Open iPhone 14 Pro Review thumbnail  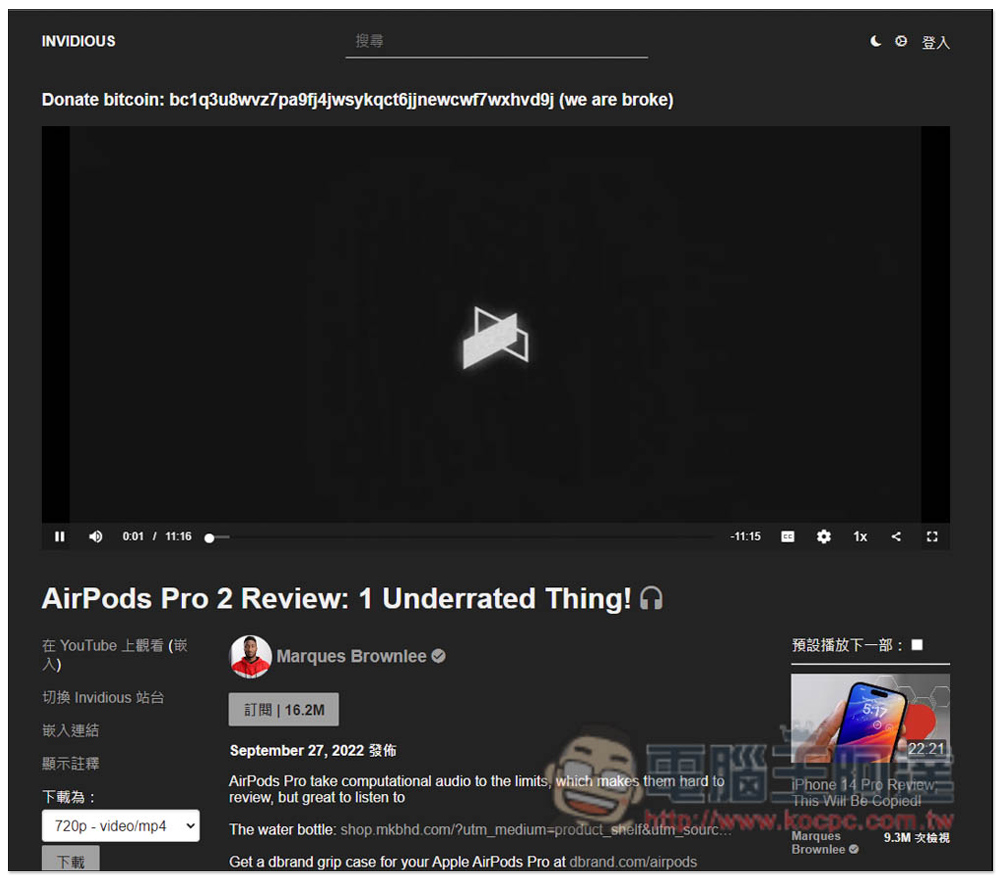point(870,718)
